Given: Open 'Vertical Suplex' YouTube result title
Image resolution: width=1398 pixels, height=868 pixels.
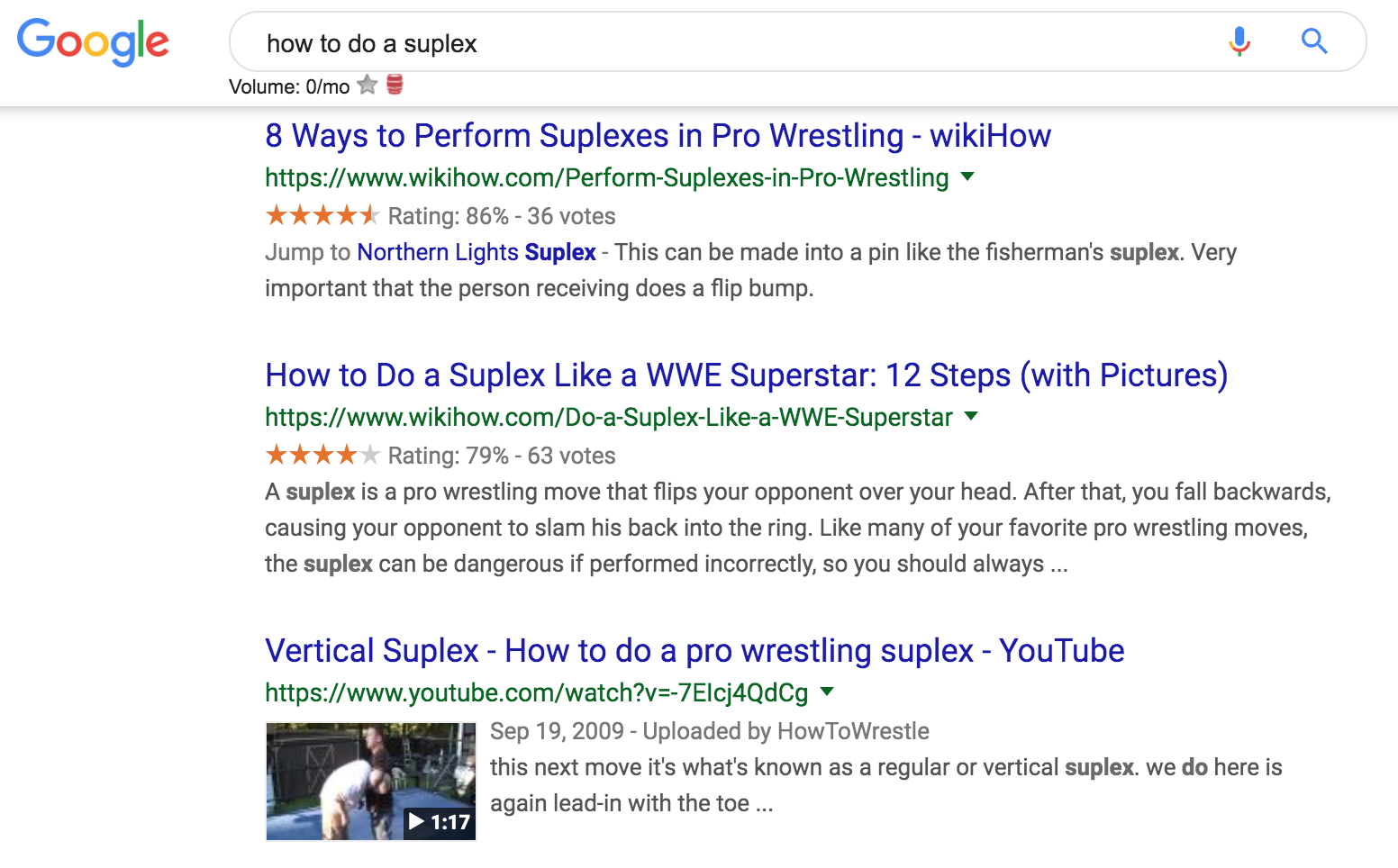Looking at the screenshot, I should point(694,651).
